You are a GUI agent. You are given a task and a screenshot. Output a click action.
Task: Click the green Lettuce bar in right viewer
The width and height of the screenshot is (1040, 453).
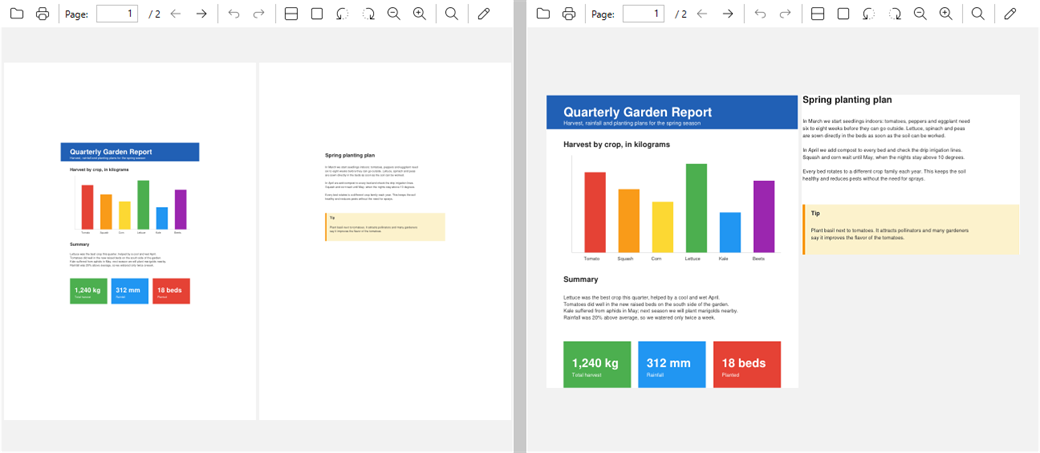[x=696, y=208]
